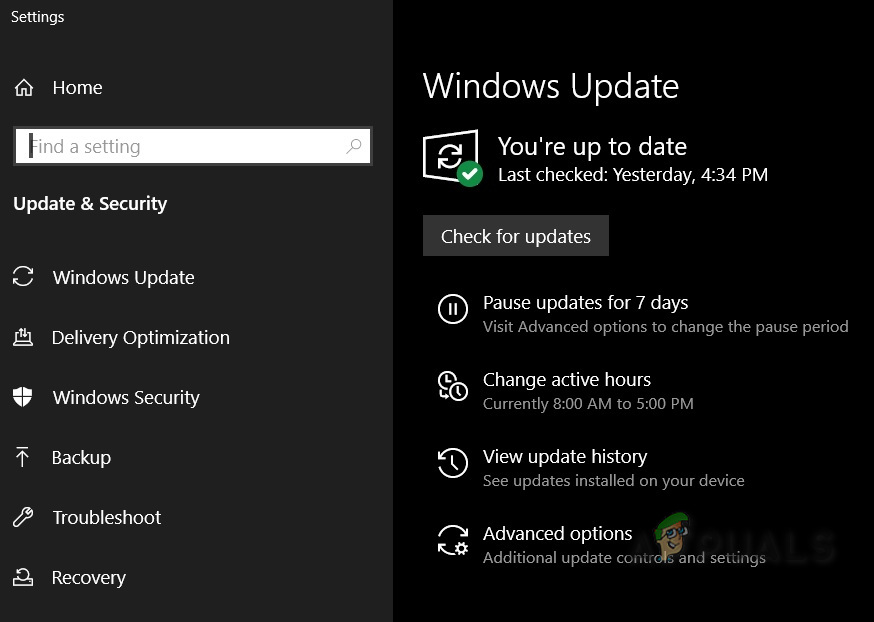
Task: Click the View update history clock icon
Action: pyautogui.click(x=453, y=463)
